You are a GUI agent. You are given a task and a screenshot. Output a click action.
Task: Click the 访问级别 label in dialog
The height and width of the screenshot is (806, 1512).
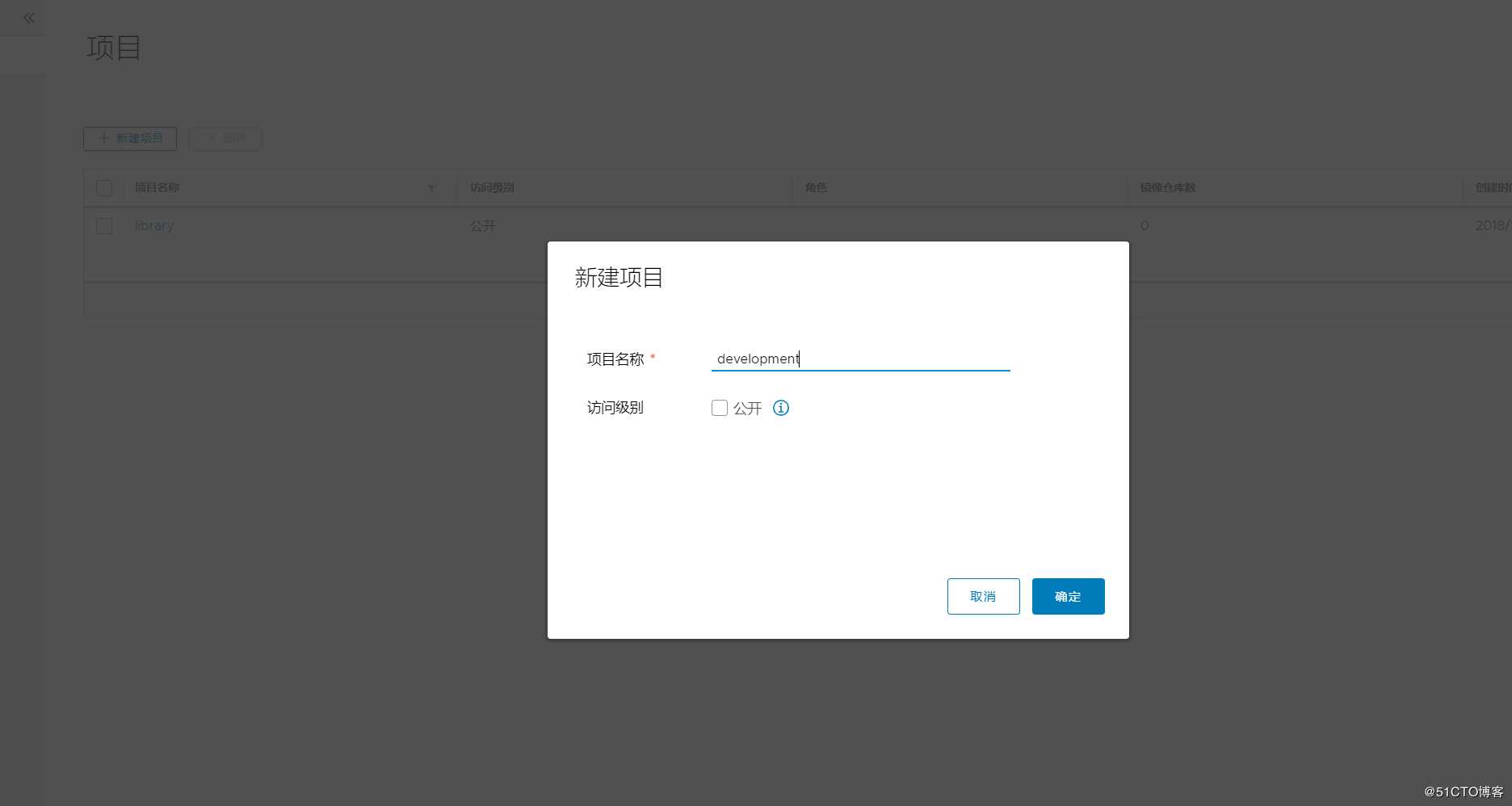click(615, 408)
